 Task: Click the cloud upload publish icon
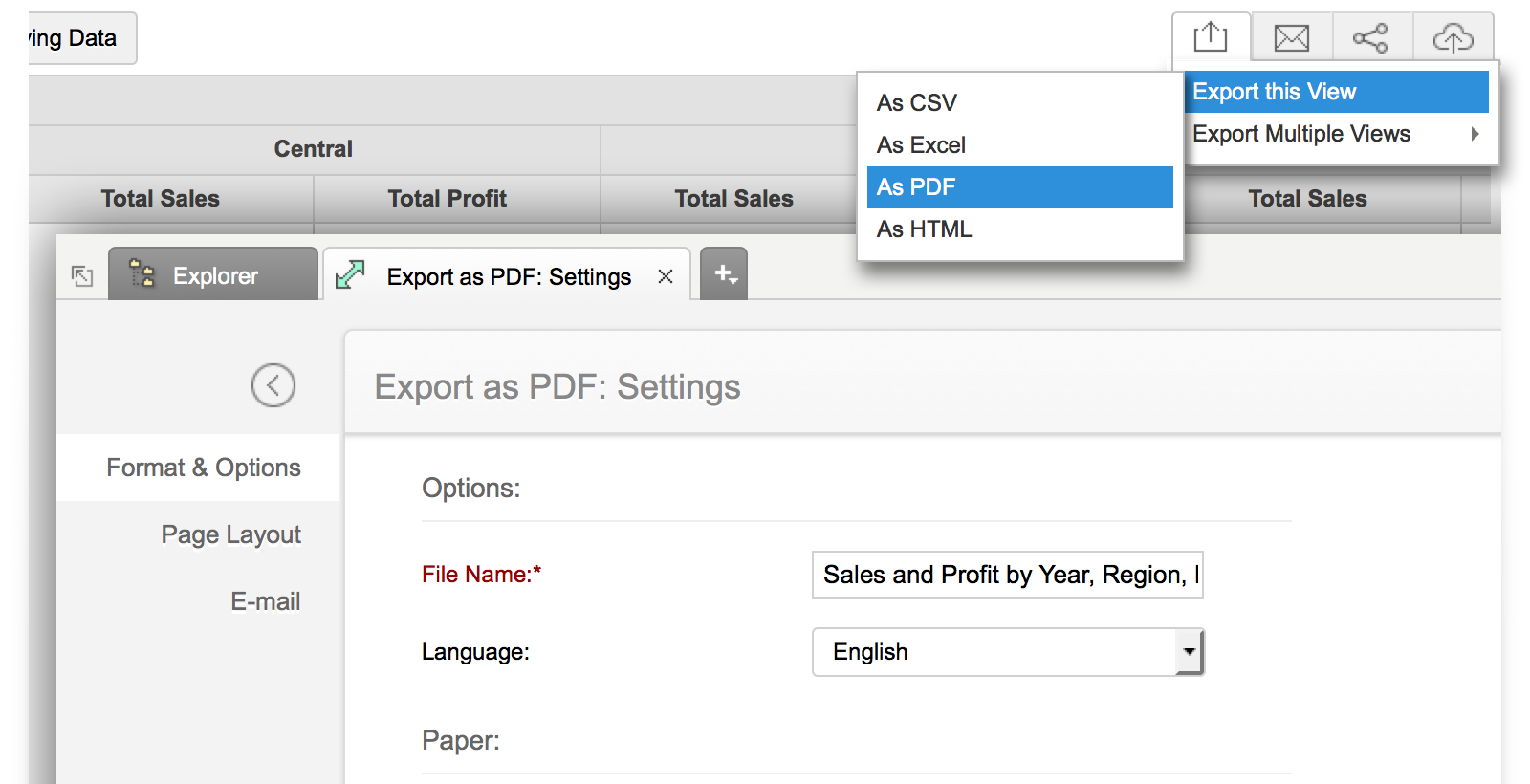1453,38
